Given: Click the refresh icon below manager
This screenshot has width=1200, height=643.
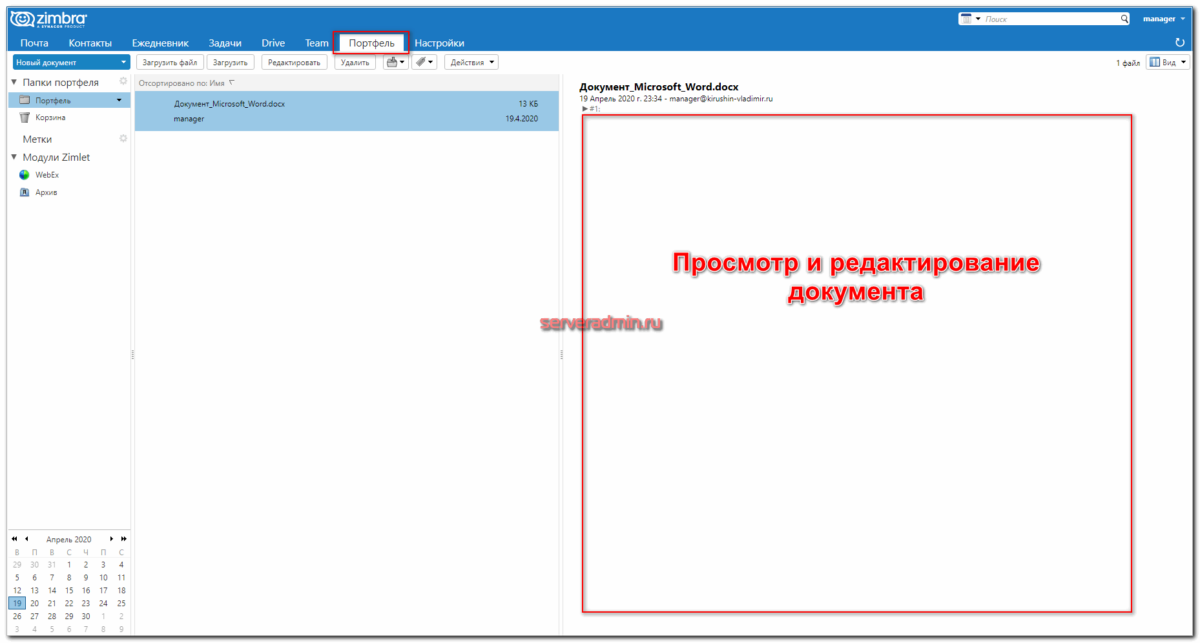Looking at the screenshot, I should click(x=1180, y=42).
